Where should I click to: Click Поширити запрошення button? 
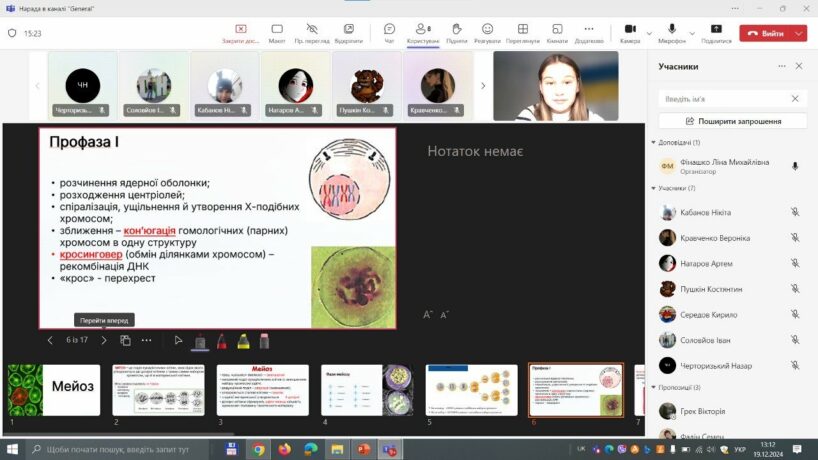point(733,121)
